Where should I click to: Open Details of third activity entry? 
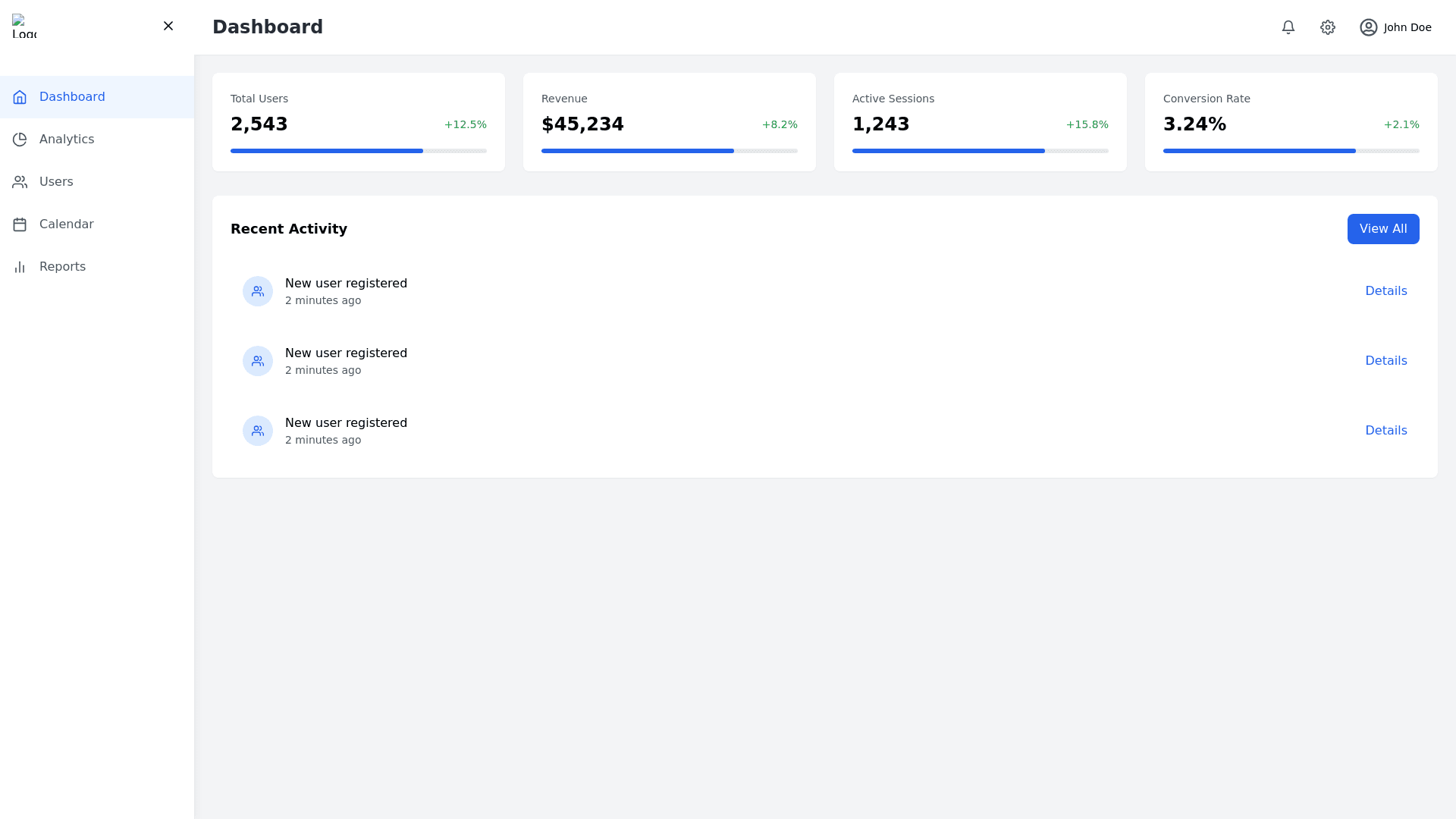(x=1385, y=431)
